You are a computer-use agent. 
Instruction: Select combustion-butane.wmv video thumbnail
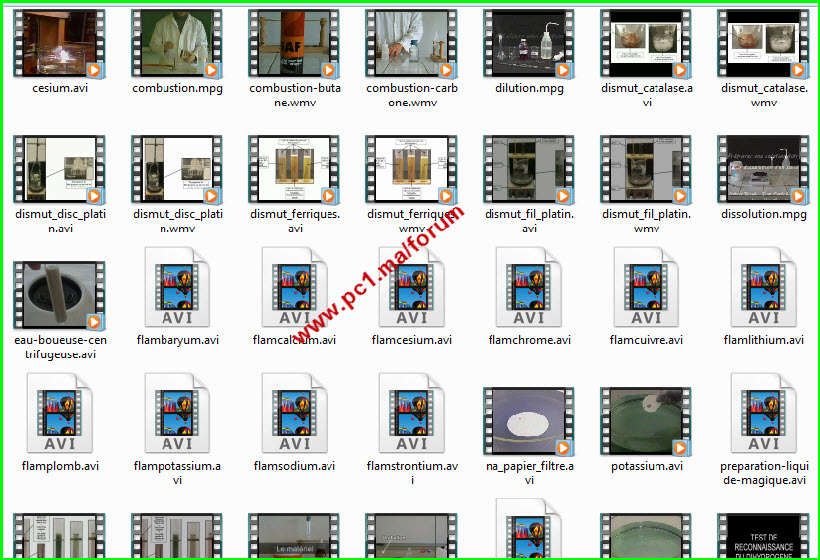click(x=294, y=43)
